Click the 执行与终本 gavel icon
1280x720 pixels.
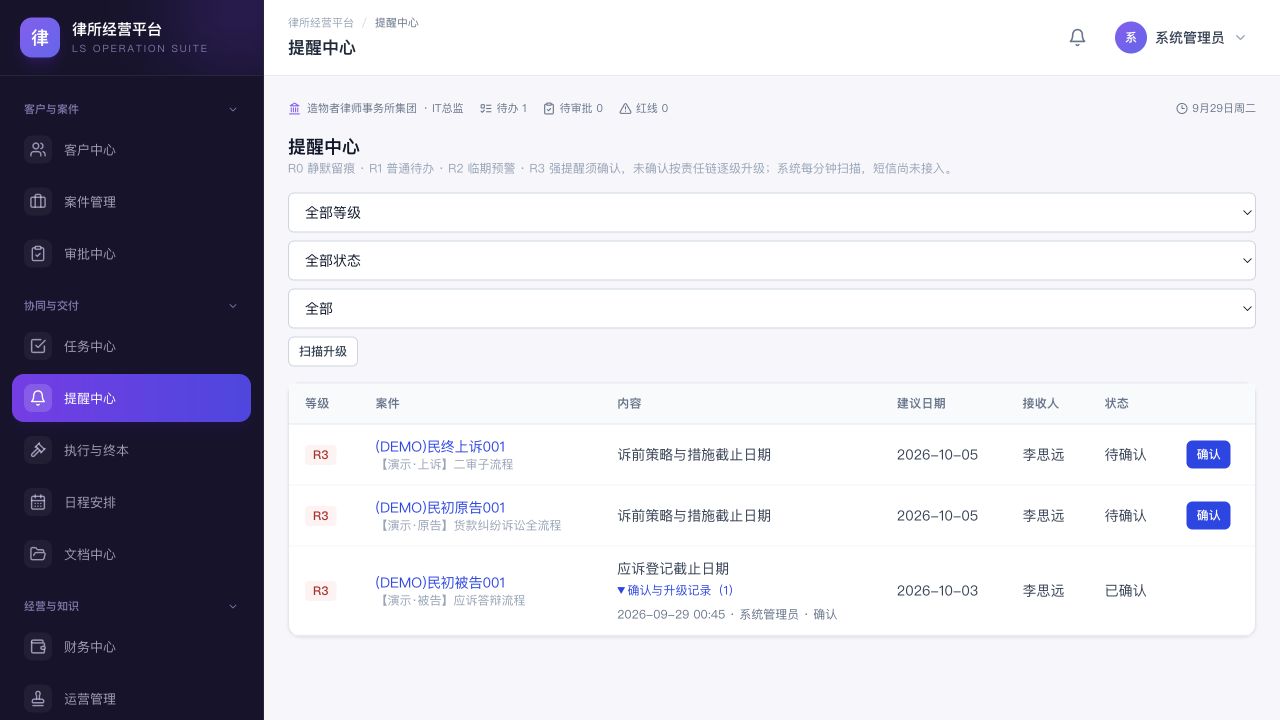pos(38,450)
